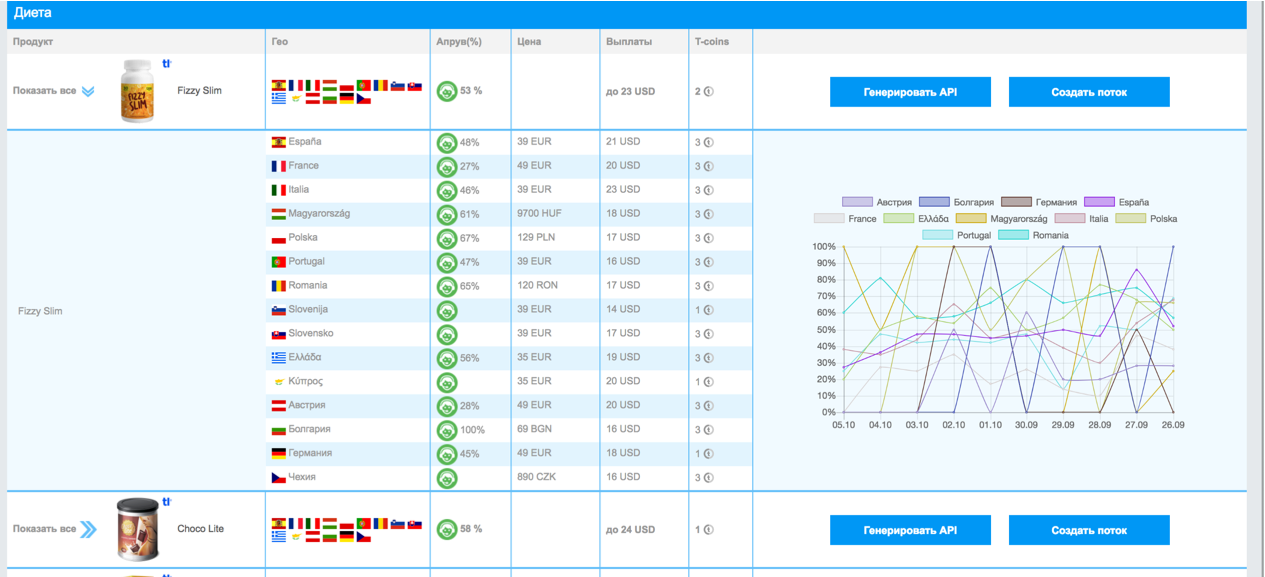Toggle the Polska series in chart legend
Image resolution: width=1265 pixels, height=577 pixels.
point(1147,219)
